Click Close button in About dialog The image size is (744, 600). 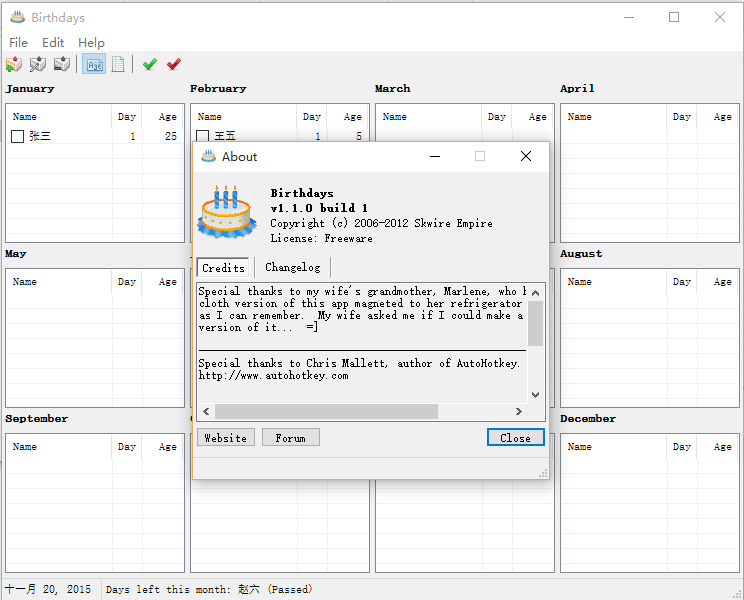515,438
